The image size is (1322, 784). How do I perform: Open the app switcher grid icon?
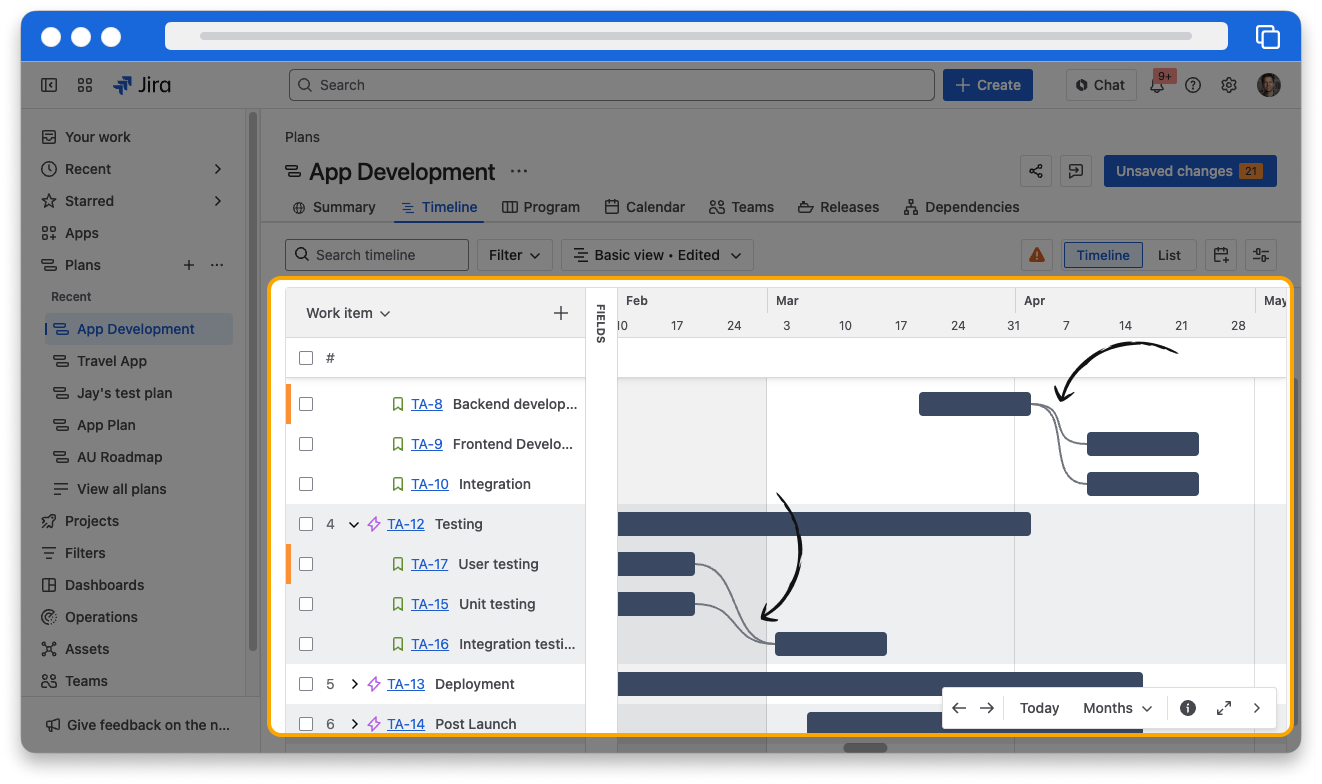(x=85, y=85)
